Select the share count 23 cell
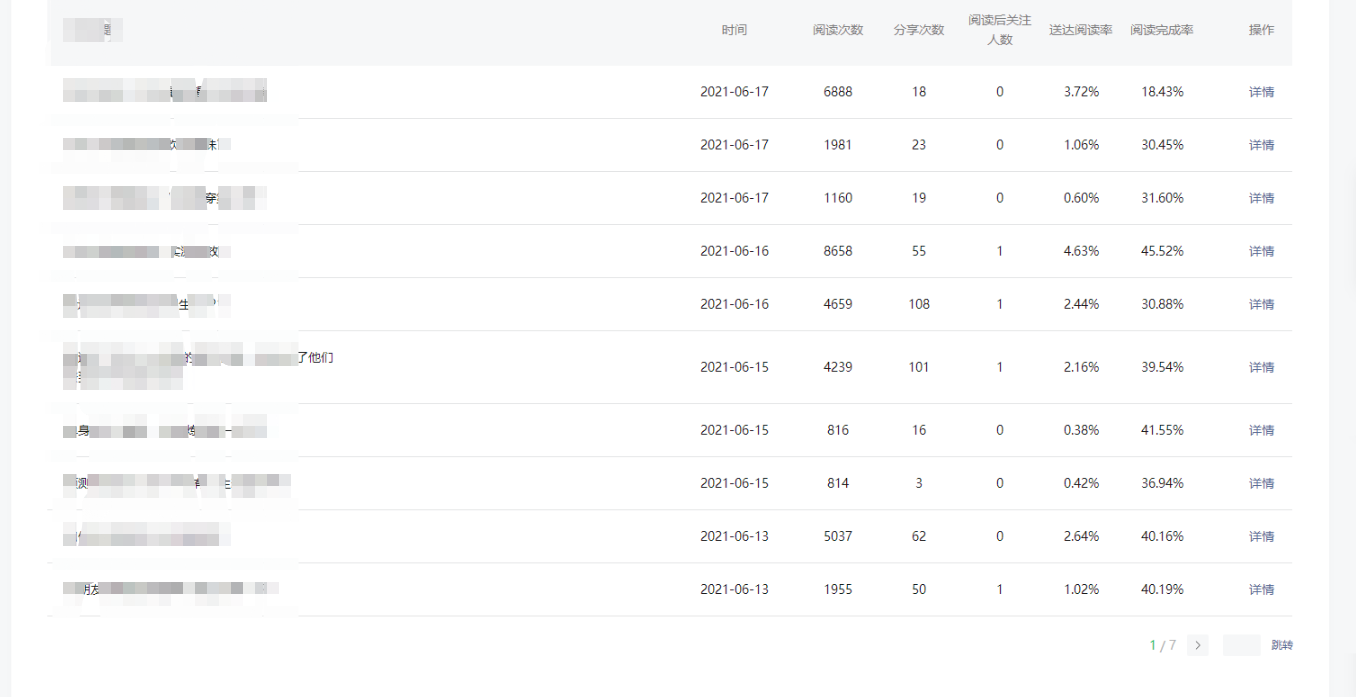This screenshot has height=697, width=1356. tap(919, 145)
